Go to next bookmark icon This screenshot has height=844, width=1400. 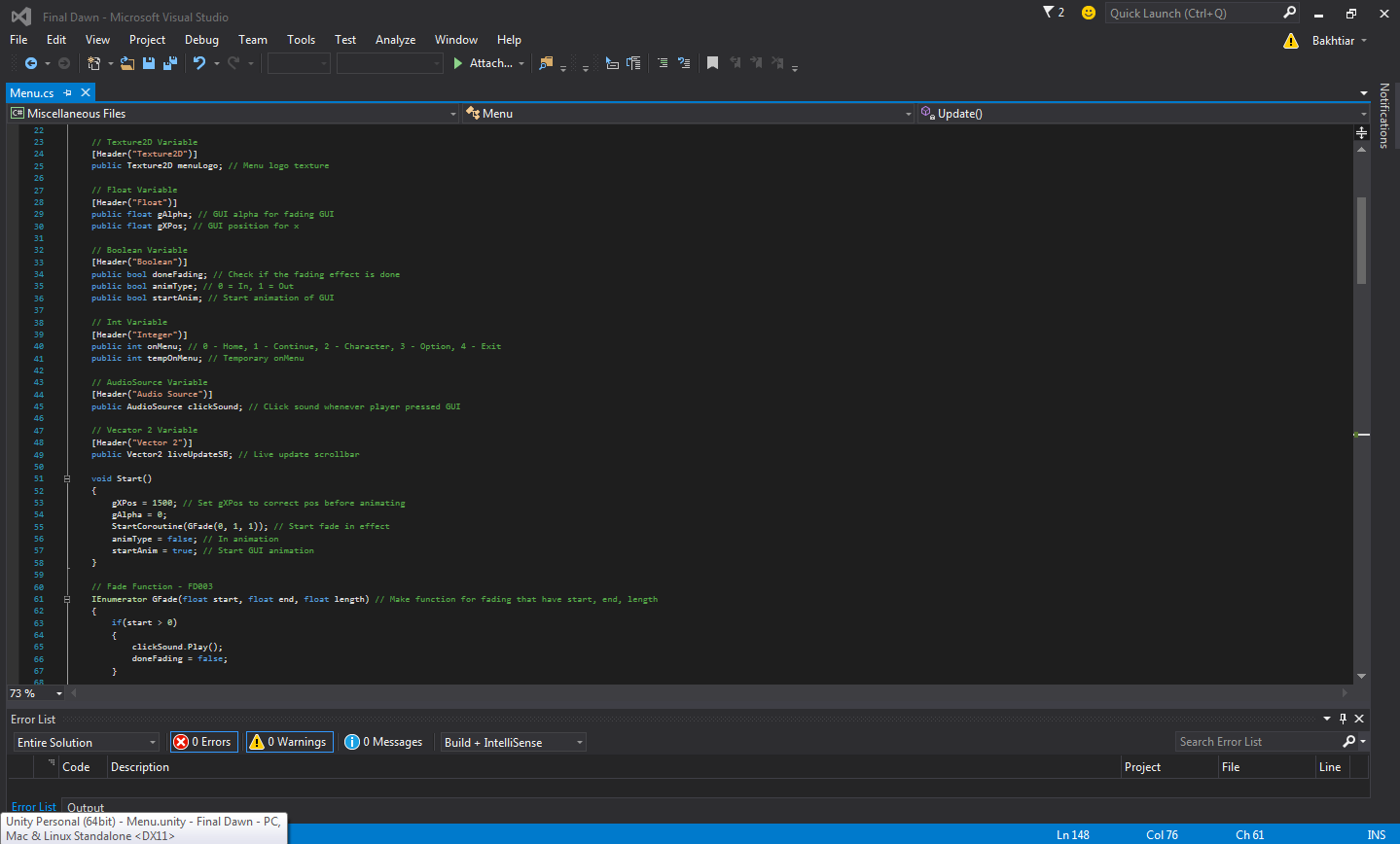coord(756,63)
